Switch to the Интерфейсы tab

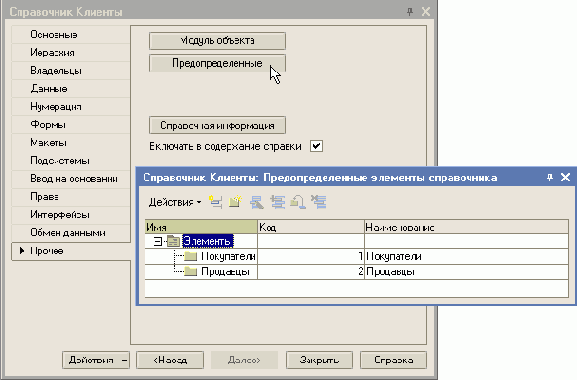coord(71,215)
